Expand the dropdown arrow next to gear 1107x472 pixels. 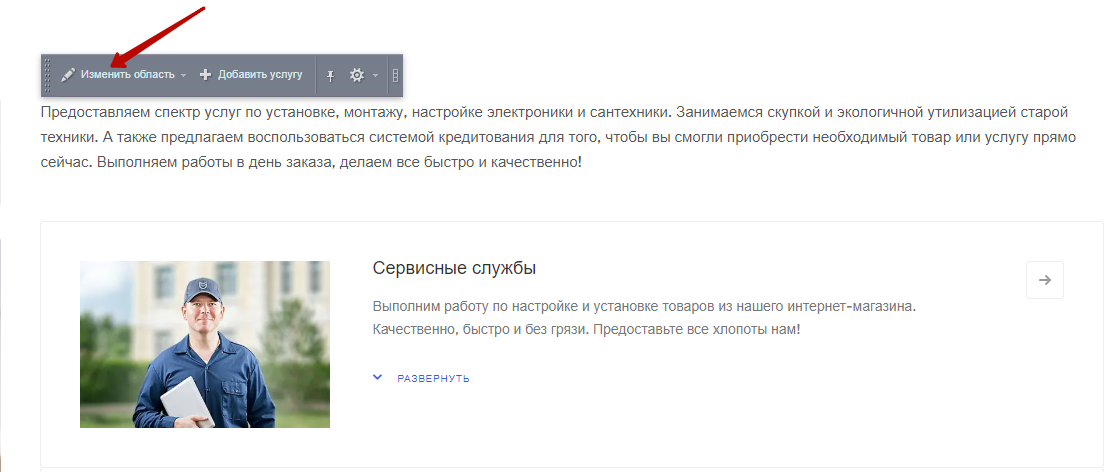pos(376,75)
